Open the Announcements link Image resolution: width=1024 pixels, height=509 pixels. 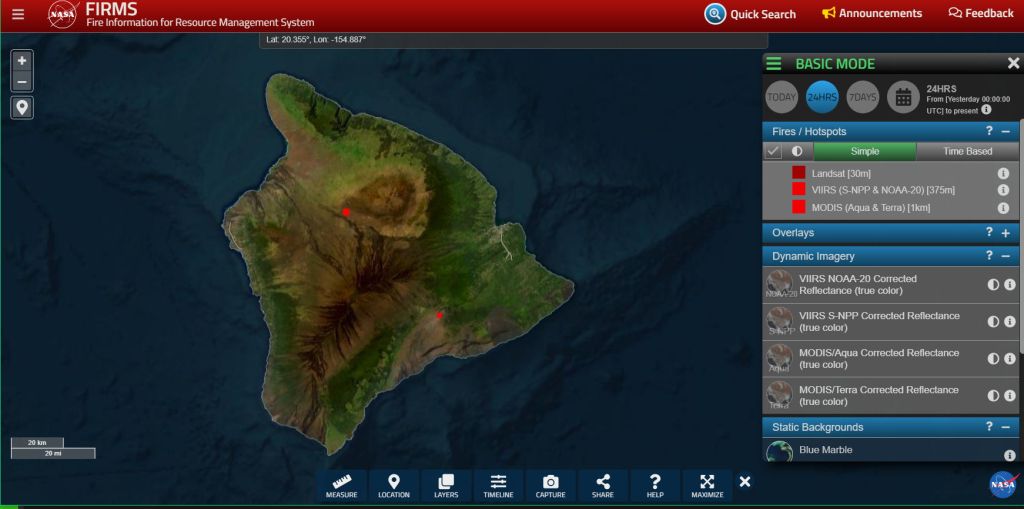[x=871, y=14]
